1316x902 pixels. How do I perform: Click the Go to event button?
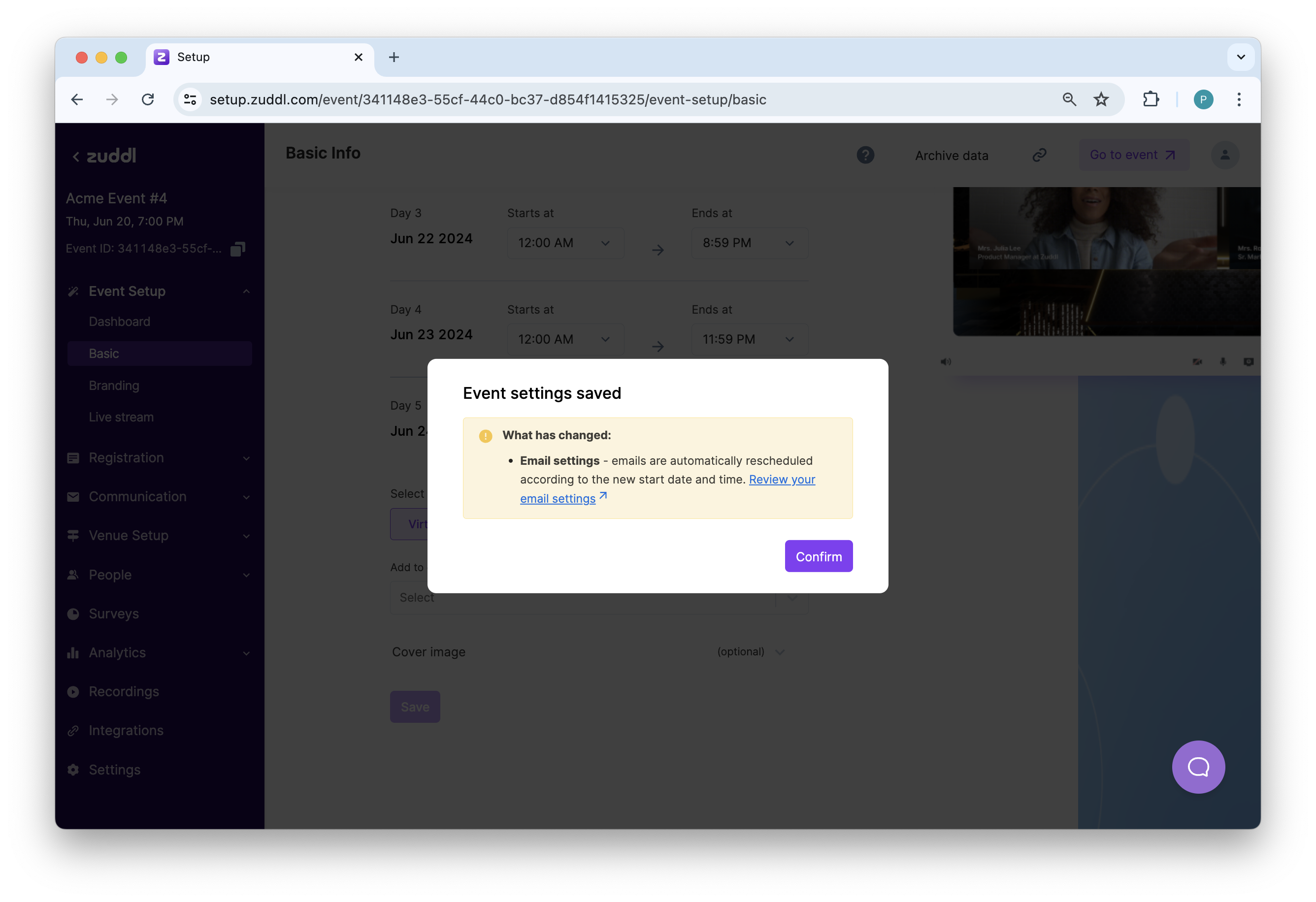(1133, 155)
